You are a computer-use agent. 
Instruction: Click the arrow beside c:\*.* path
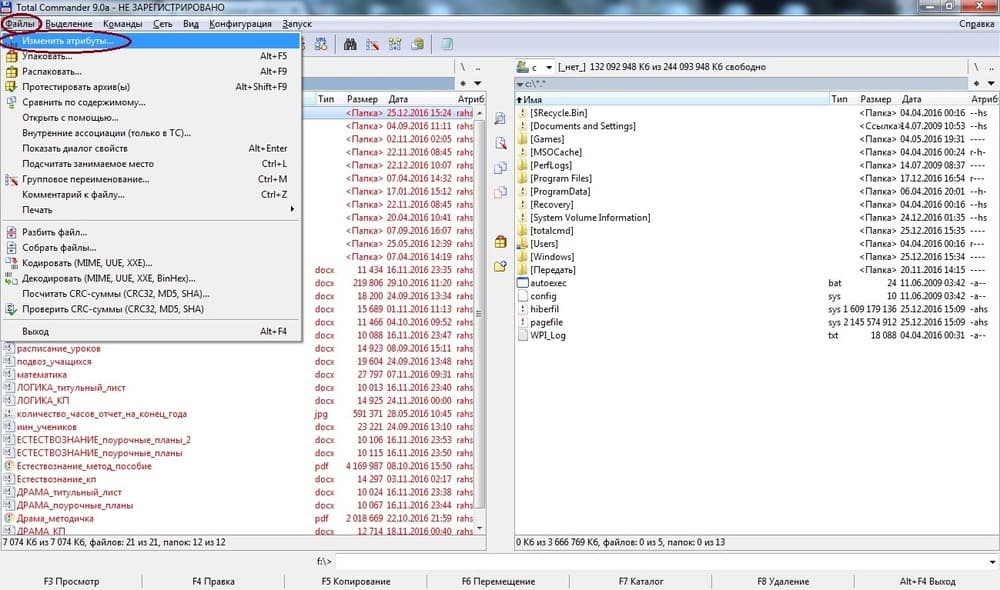[x=520, y=84]
